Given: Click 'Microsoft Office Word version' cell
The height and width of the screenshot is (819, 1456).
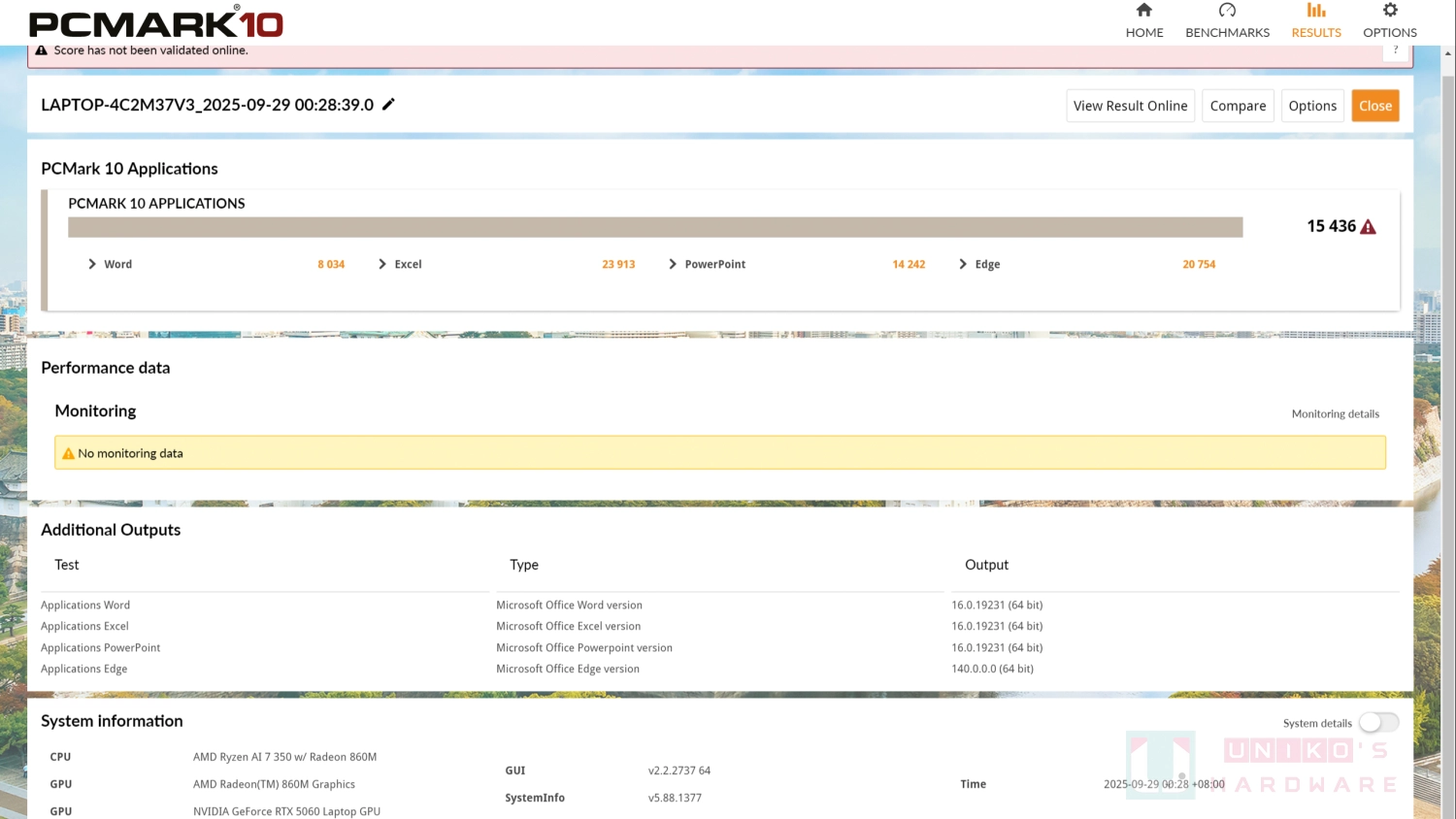Looking at the screenshot, I should point(569,606).
